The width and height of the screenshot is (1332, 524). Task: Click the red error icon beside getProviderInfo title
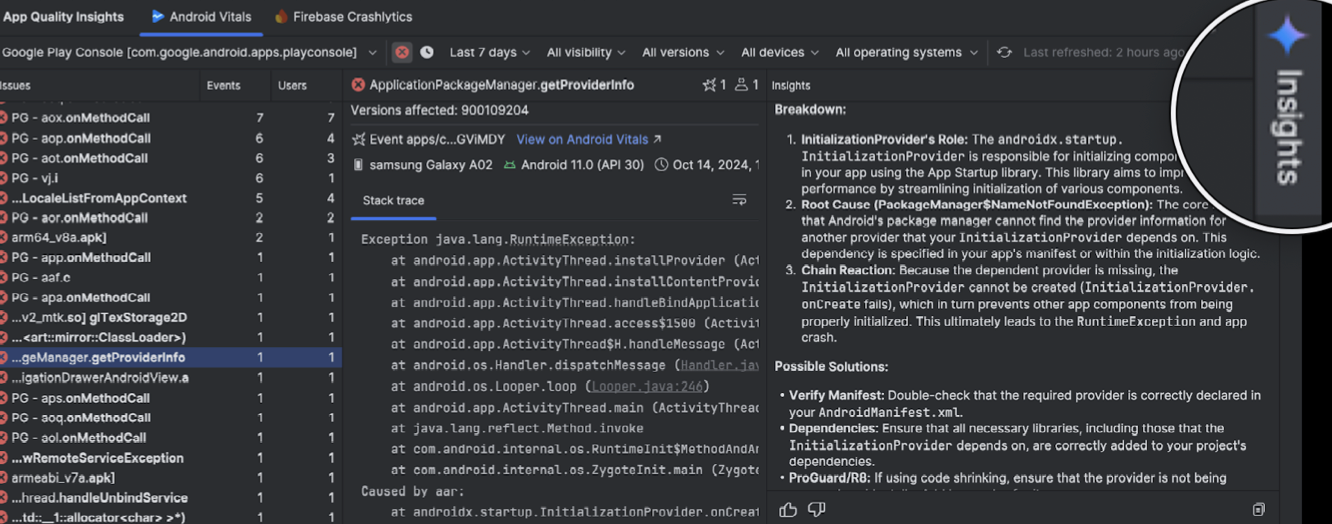(x=357, y=85)
